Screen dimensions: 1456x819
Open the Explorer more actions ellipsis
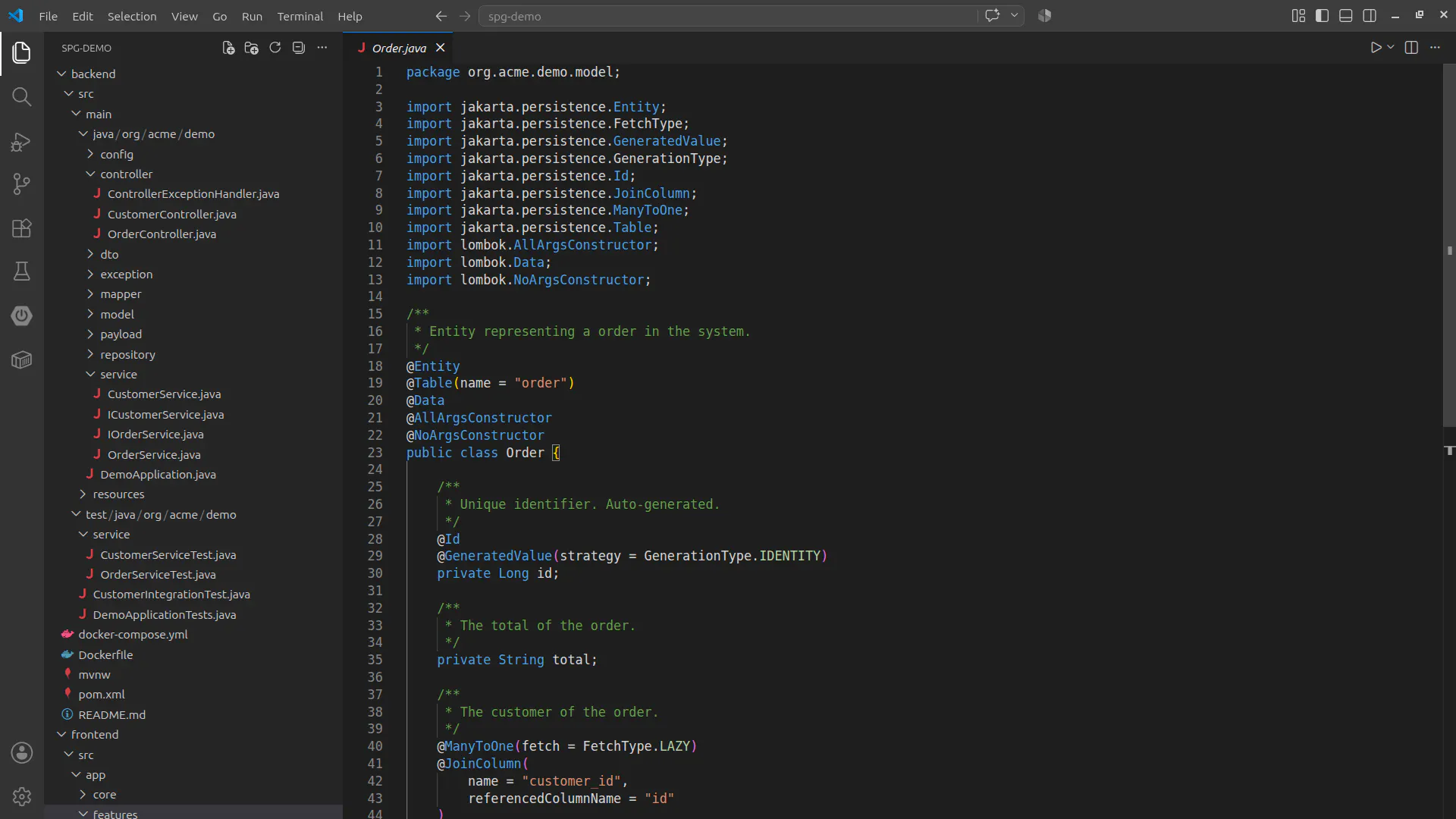(322, 48)
